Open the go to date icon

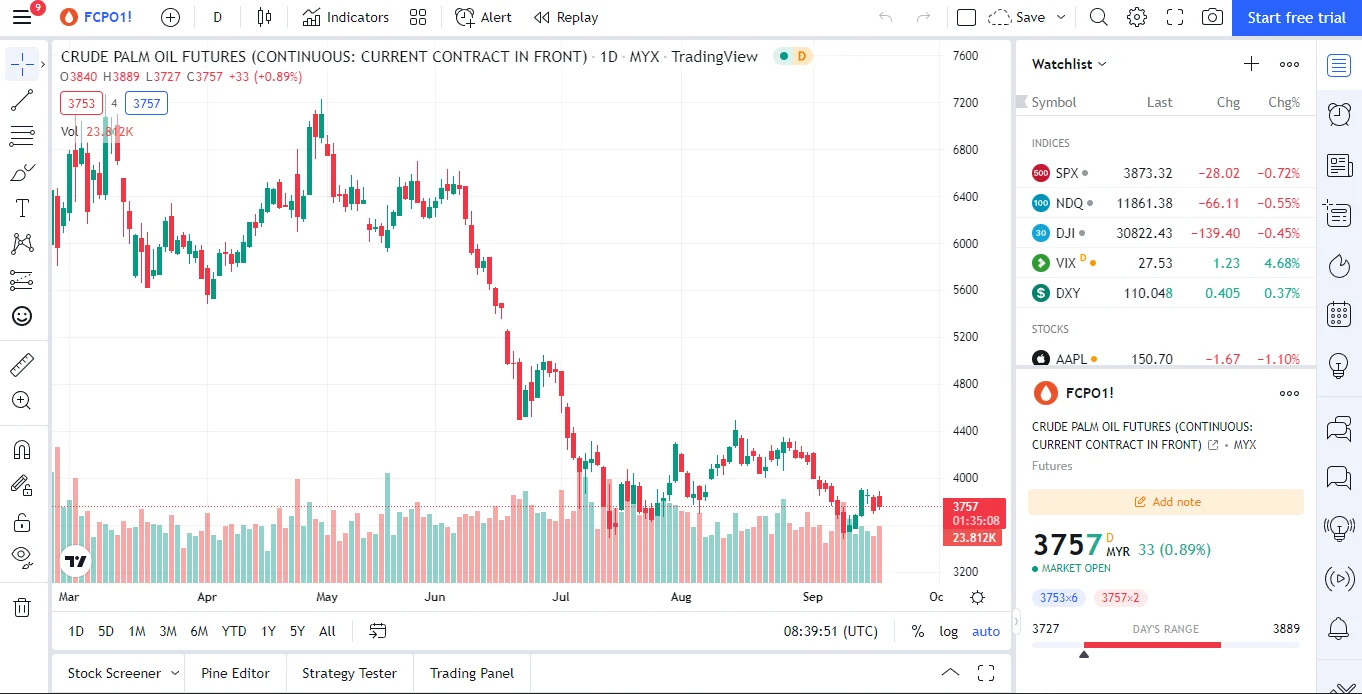(377, 631)
